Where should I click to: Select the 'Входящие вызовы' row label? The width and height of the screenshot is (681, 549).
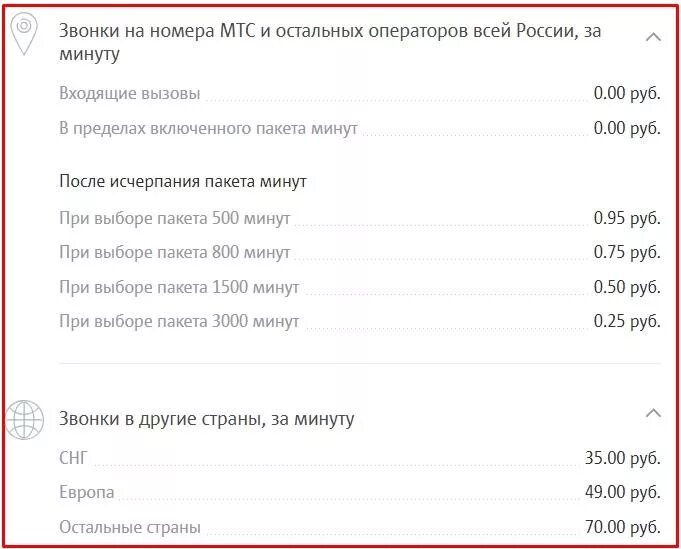tap(129, 93)
